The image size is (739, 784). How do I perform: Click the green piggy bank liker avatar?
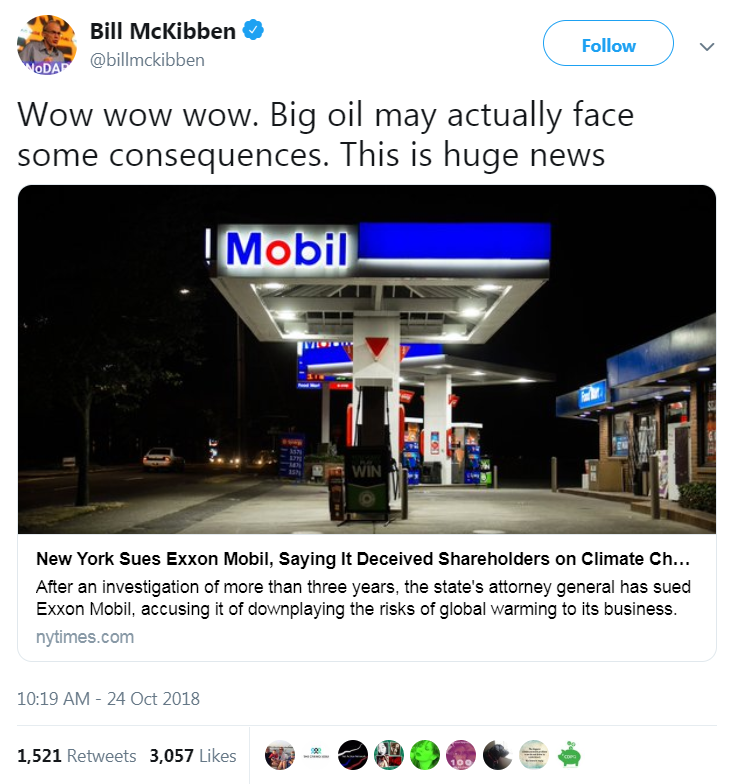569,756
